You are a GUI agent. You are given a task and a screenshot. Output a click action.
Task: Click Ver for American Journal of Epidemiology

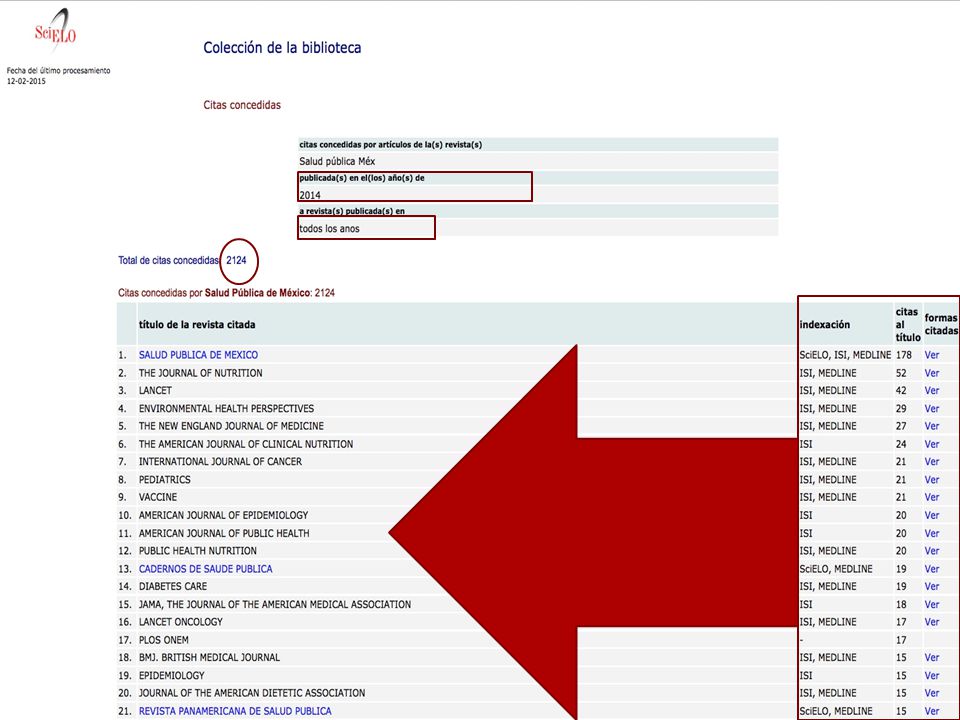pos(932,516)
